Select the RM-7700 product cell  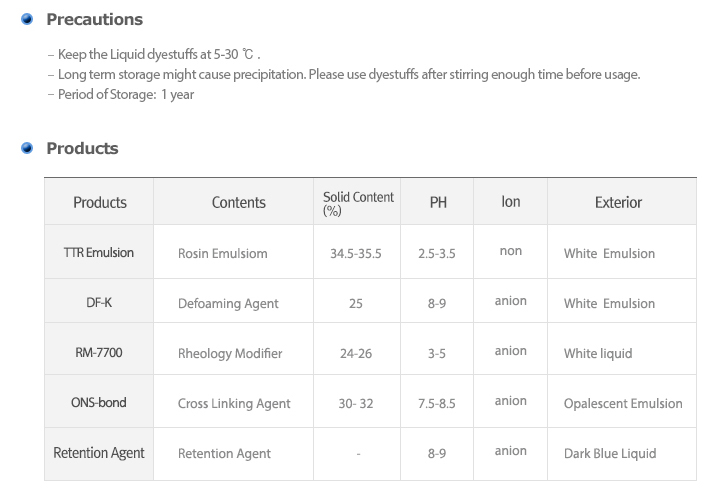click(x=99, y=349)
